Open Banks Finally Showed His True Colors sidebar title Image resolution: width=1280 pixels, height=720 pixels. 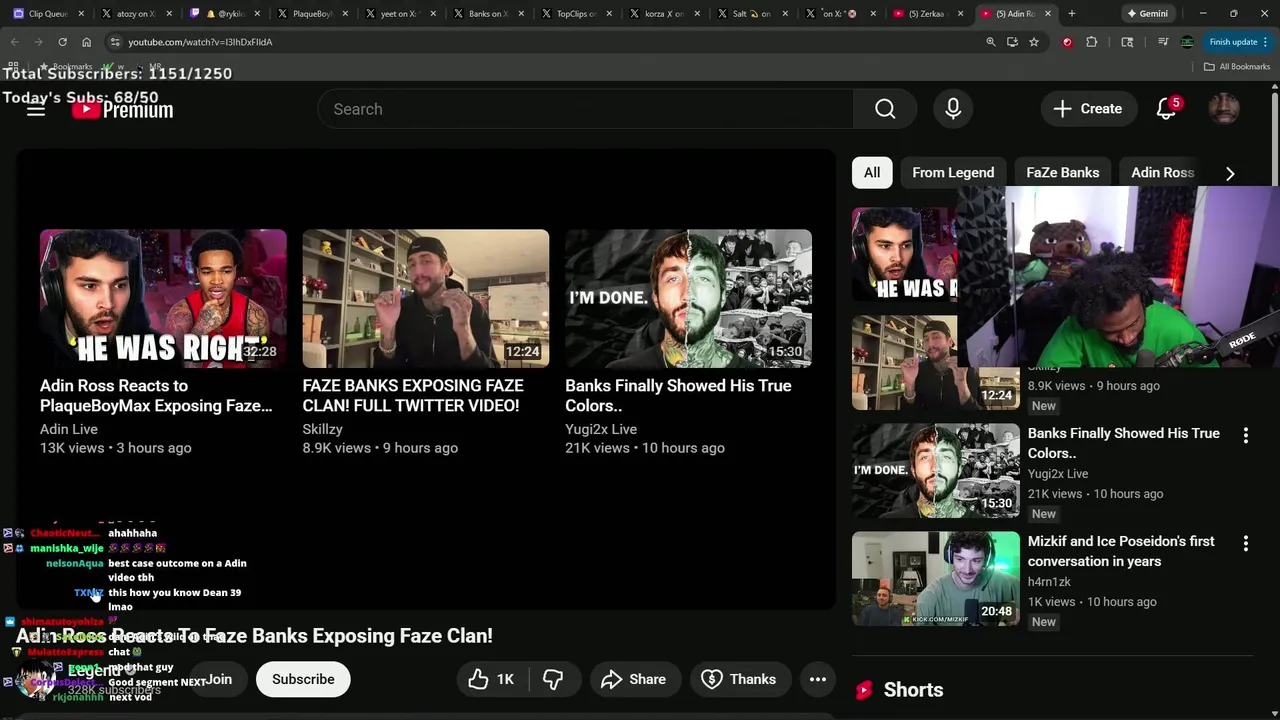pos(1124,443)
